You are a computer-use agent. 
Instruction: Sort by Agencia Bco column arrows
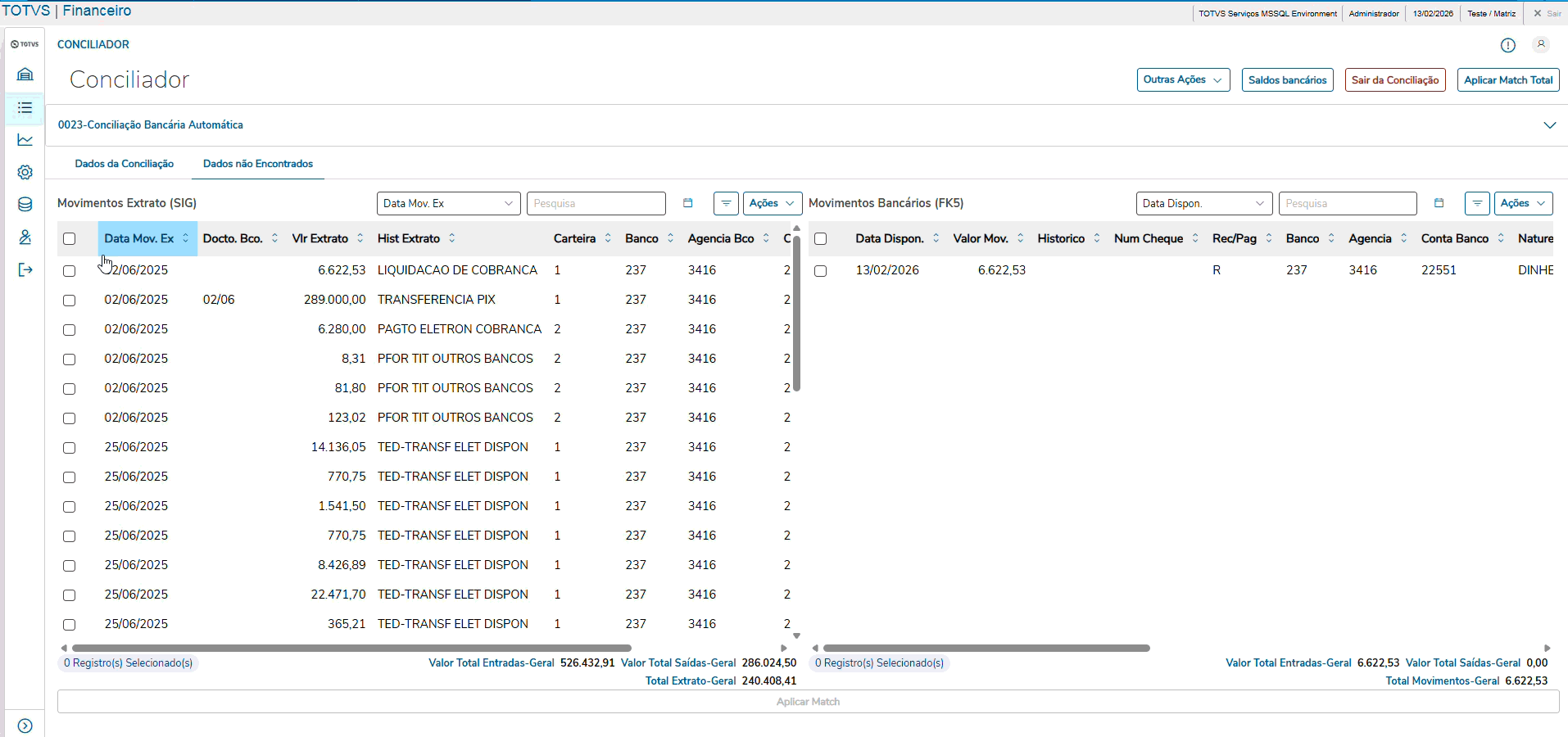point(766,238)
